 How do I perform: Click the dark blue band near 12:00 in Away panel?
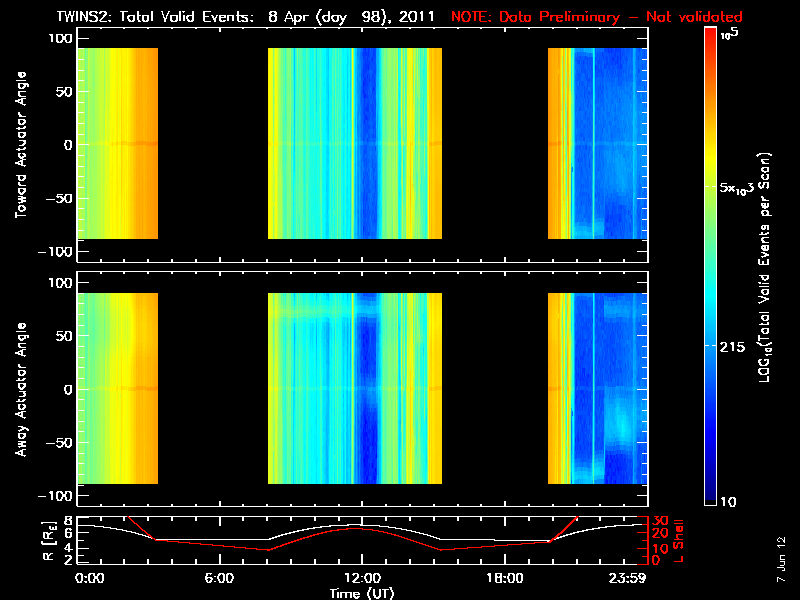click(368, 388)
